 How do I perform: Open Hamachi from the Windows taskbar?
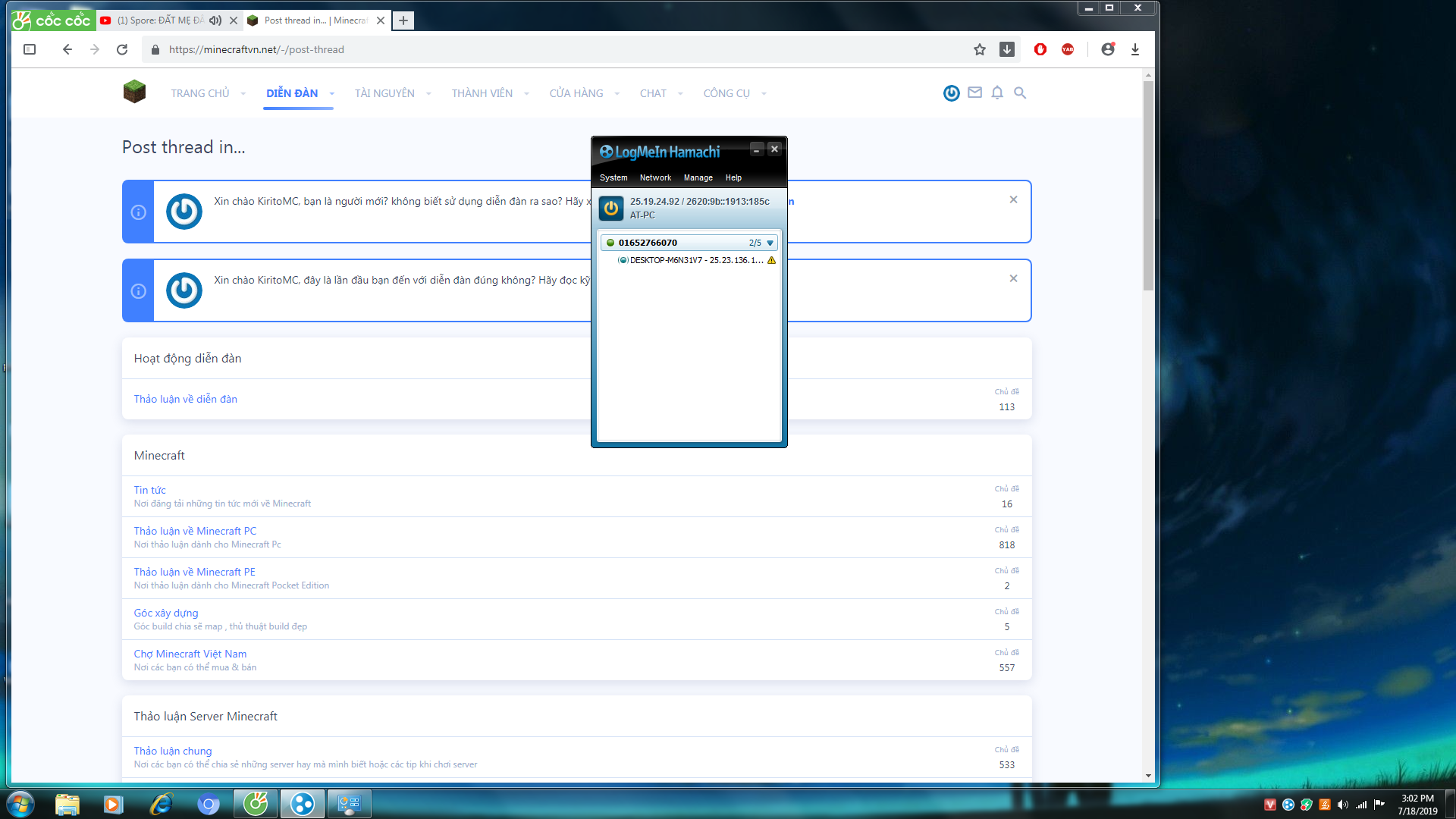(x=303, y=804)
